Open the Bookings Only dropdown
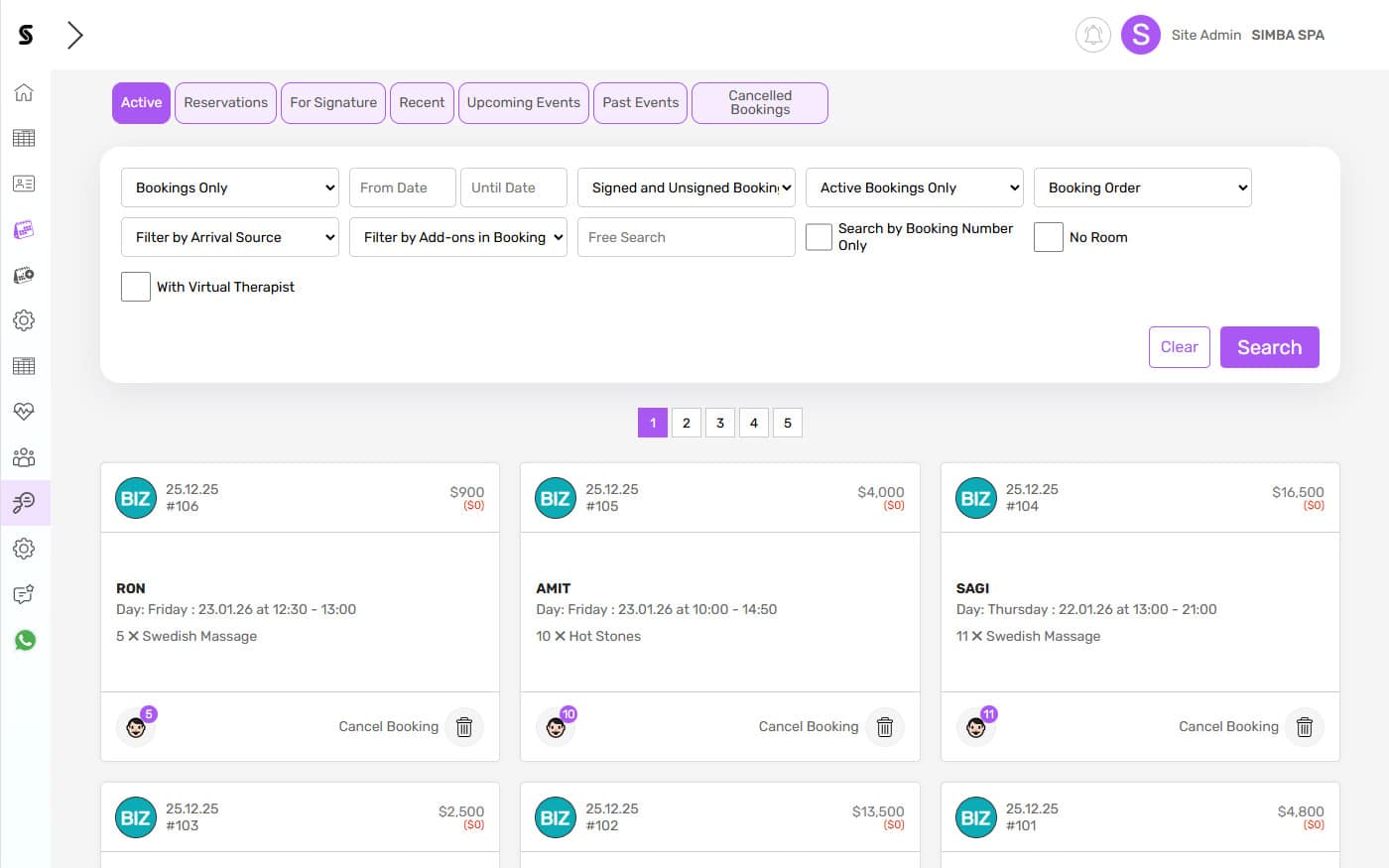1389x868 pixels. click(x=230, y=187)
